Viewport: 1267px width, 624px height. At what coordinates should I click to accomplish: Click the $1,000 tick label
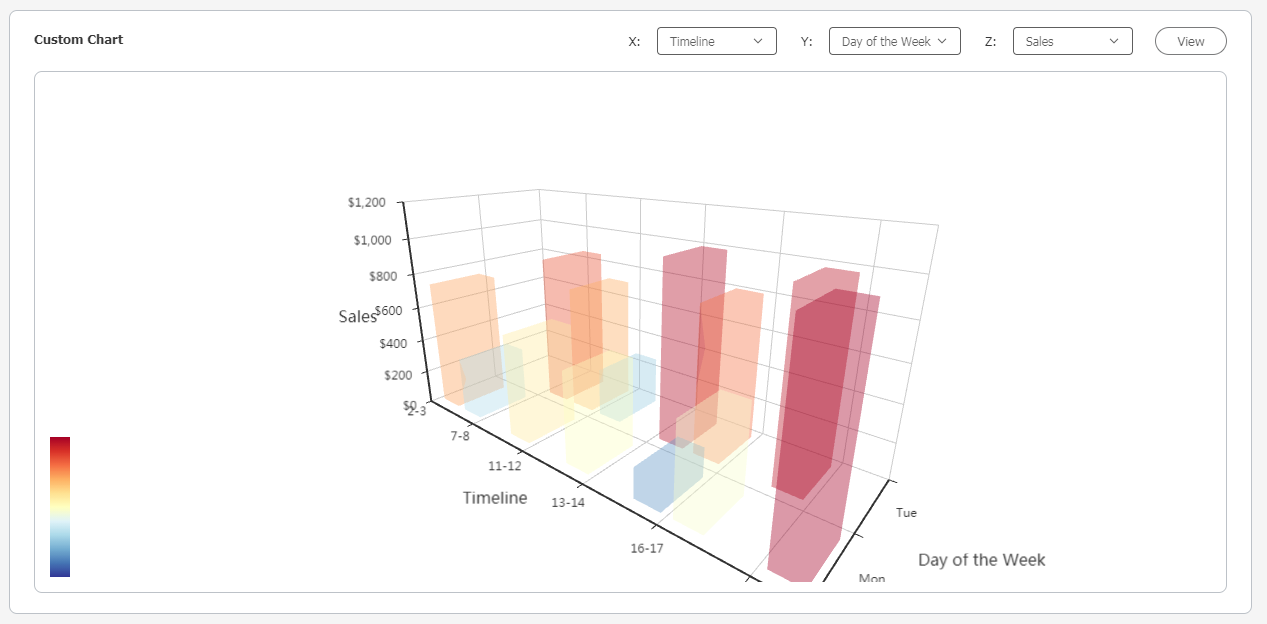372,240
